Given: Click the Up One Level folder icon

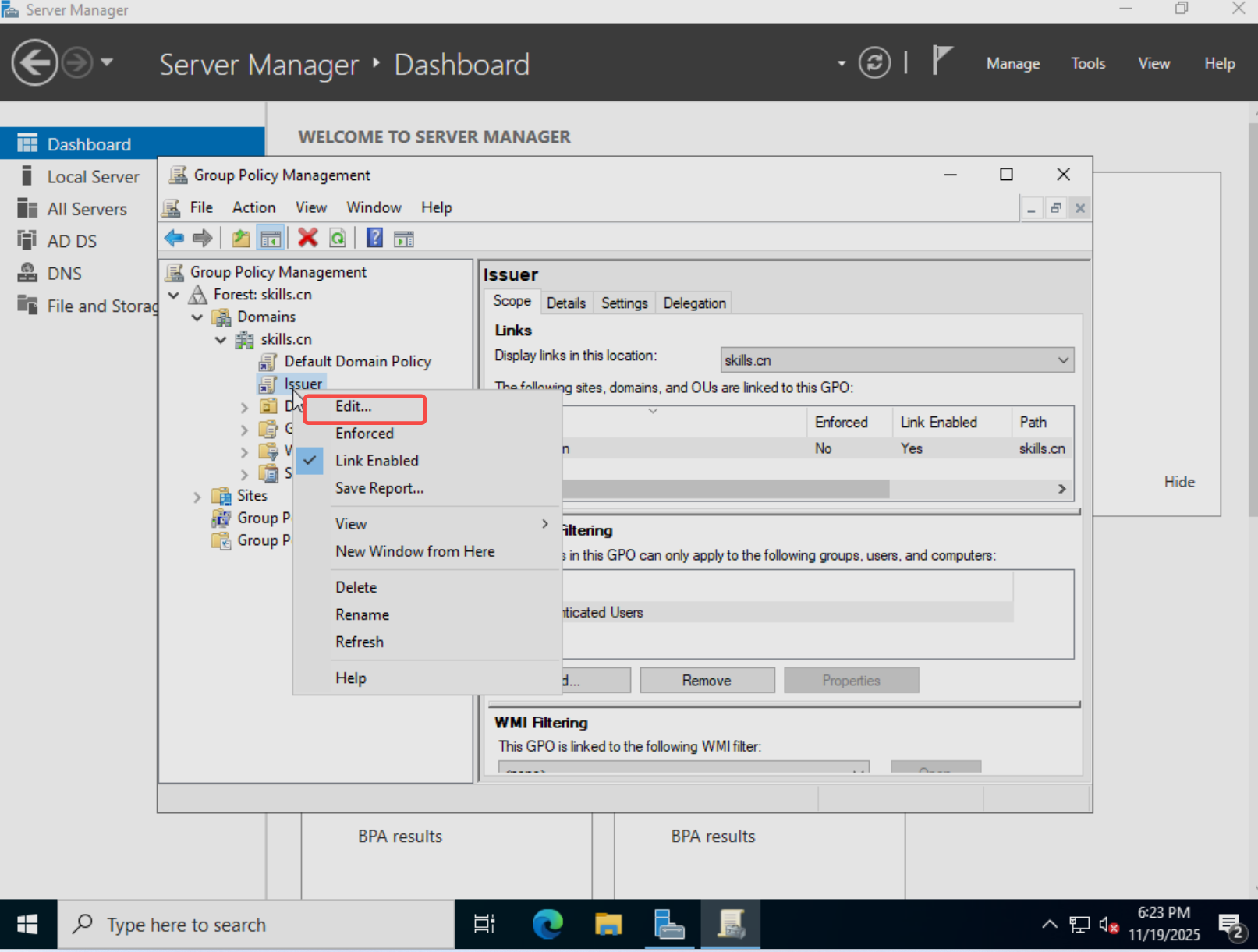Looking at the screenshot, I should [241, 239].
